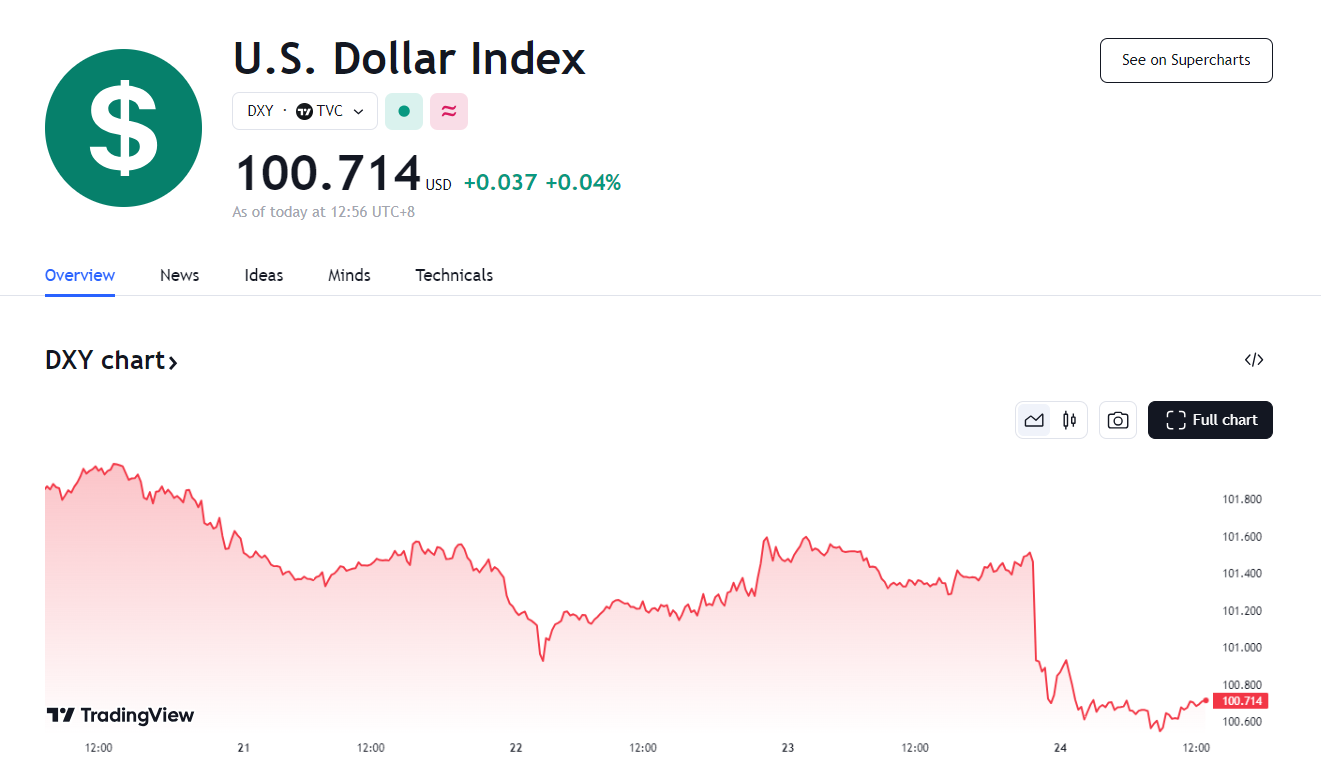Click the pink approximate-equals derived data icon
This screenshot has height=776, width=1321.
pyautogui.click(x=449, y=111)
